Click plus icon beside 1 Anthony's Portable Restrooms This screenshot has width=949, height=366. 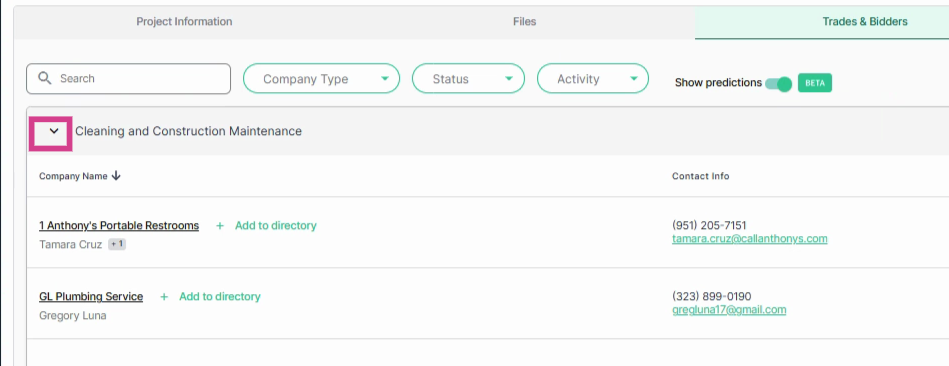[x=220, y=226]
